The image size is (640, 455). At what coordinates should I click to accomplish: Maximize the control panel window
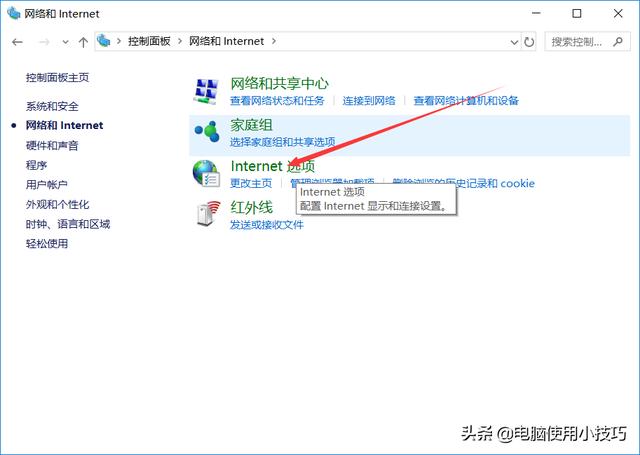click(577, 13)
